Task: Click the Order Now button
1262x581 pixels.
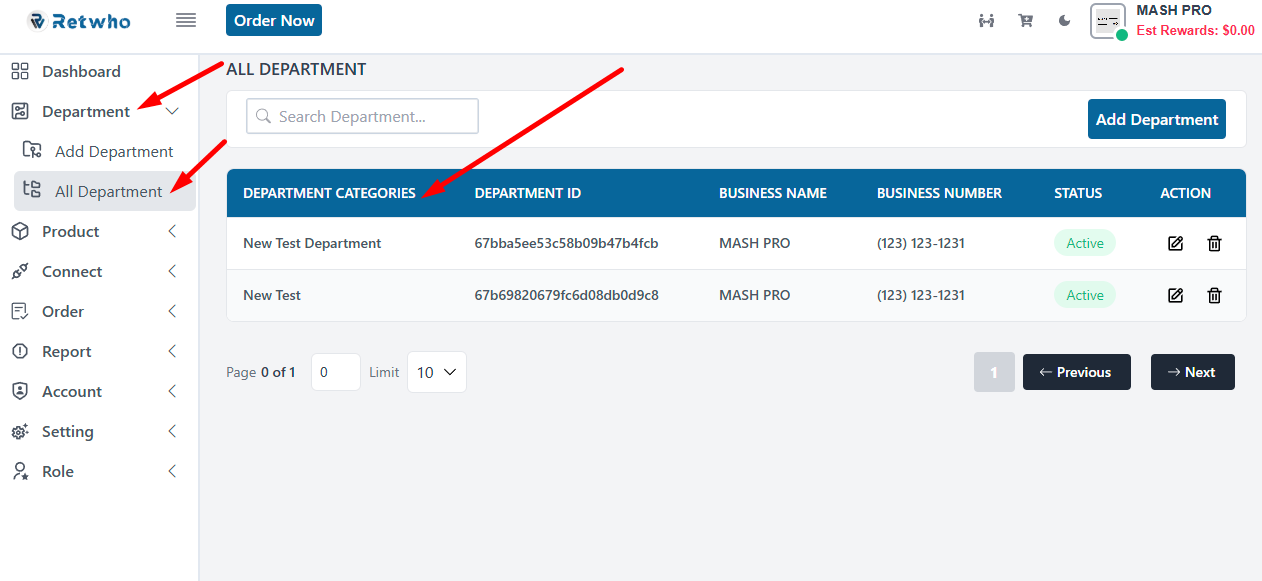Action: (x=274, y=20)
